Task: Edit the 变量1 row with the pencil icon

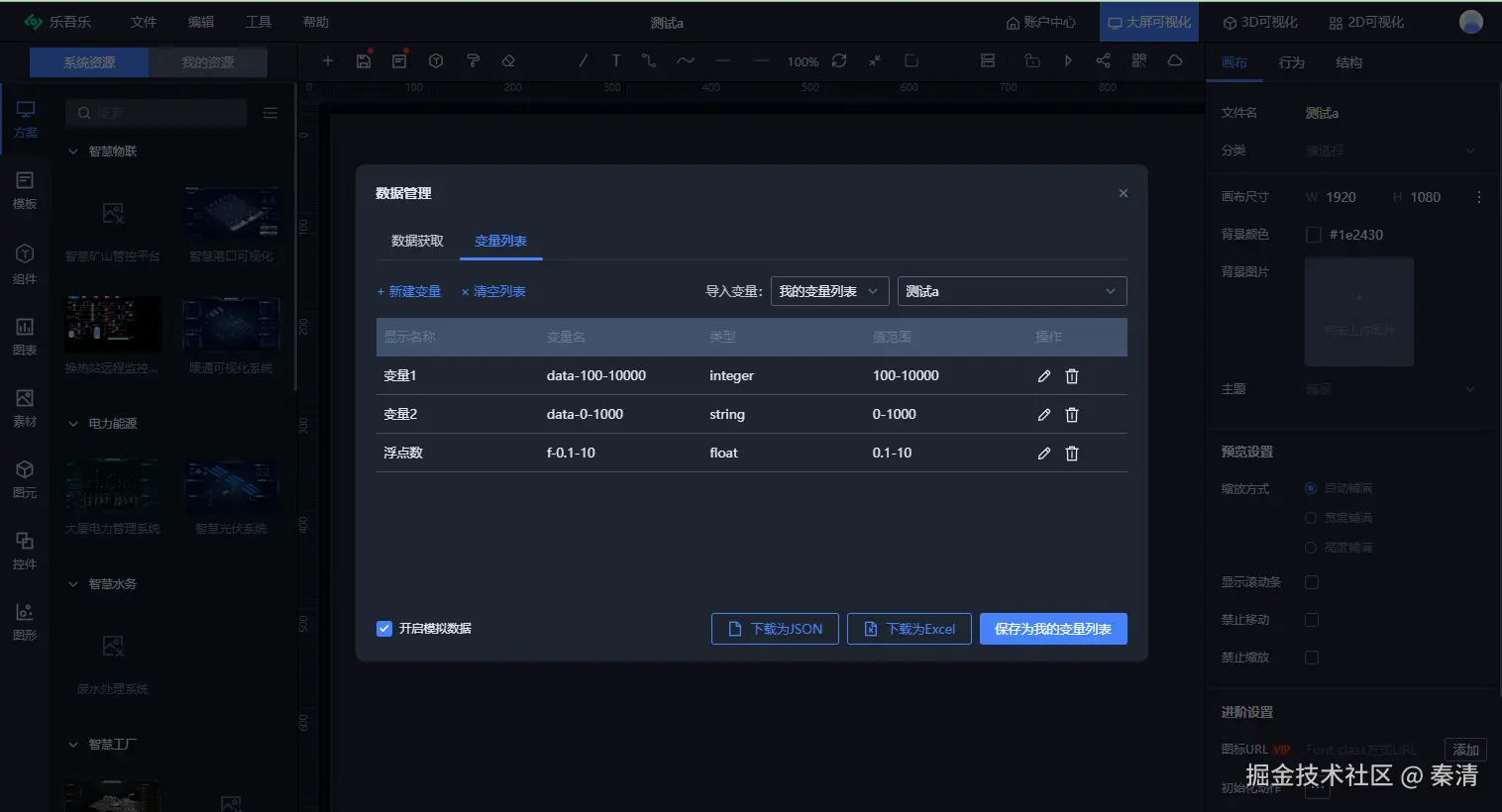Action: [x=1043, y=376]
